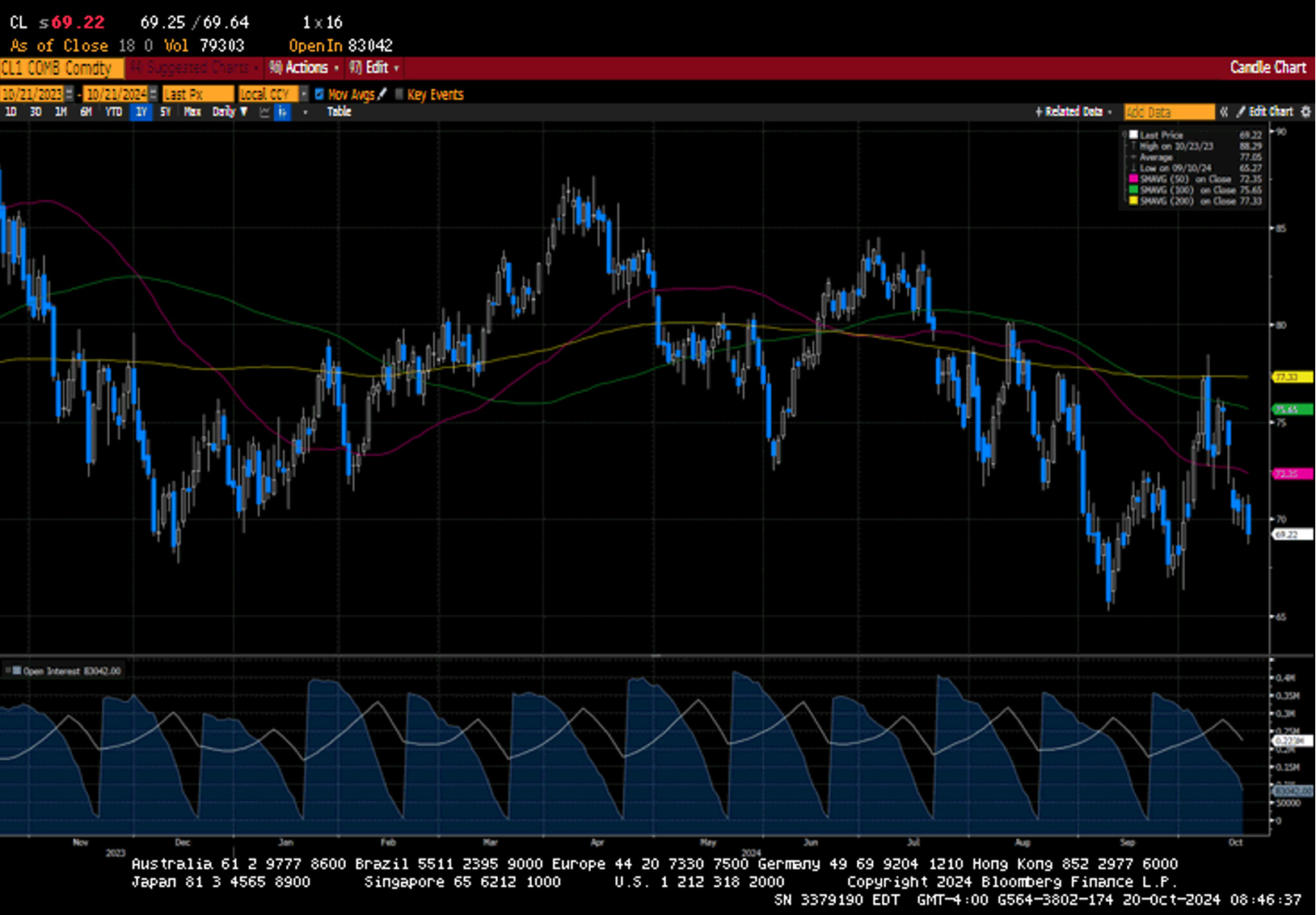Select the 5Y time range button
Viewport: 1316px width, 915px height.
tap(166, 112)
